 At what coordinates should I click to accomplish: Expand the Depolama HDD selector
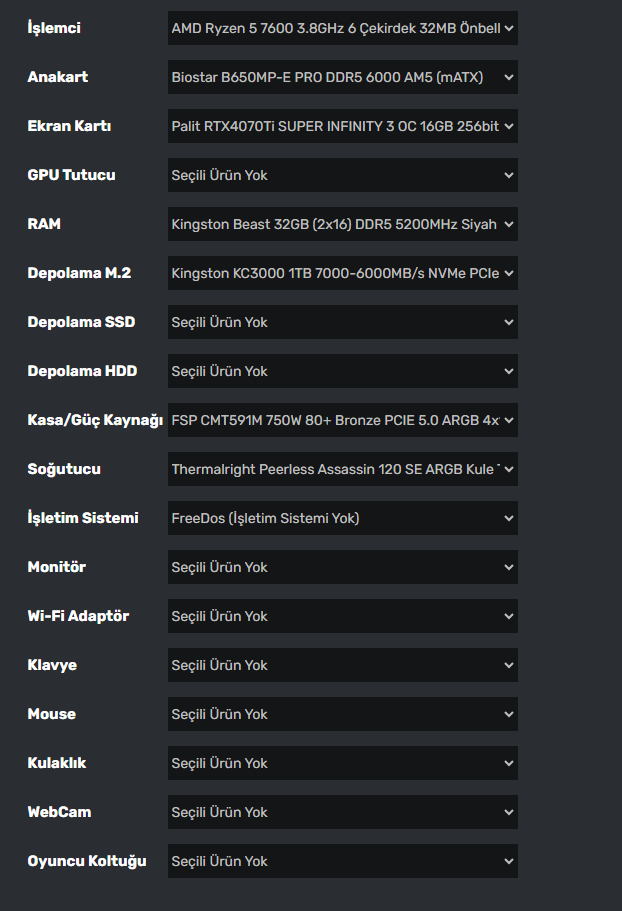(x=342, y=371)
